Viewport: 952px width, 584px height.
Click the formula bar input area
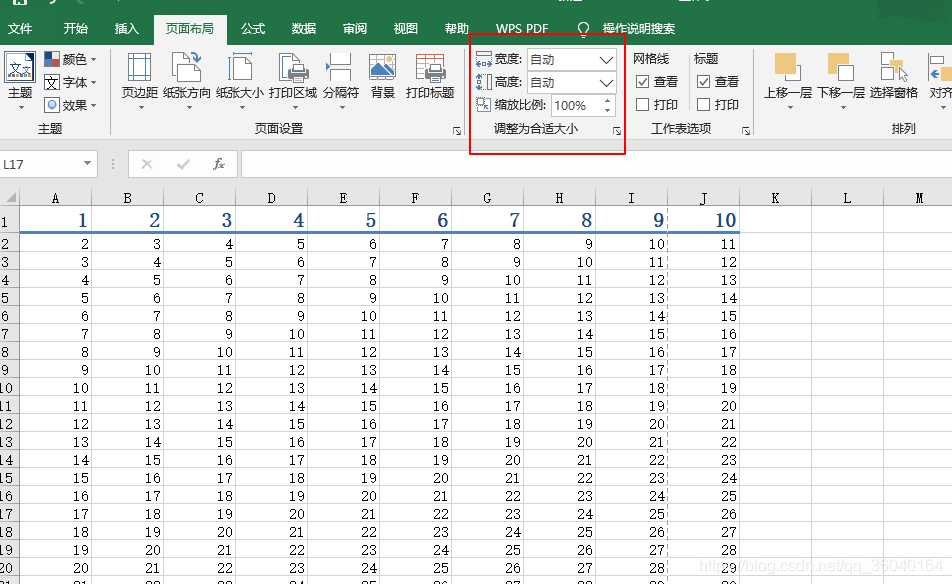tap(596, 165)
